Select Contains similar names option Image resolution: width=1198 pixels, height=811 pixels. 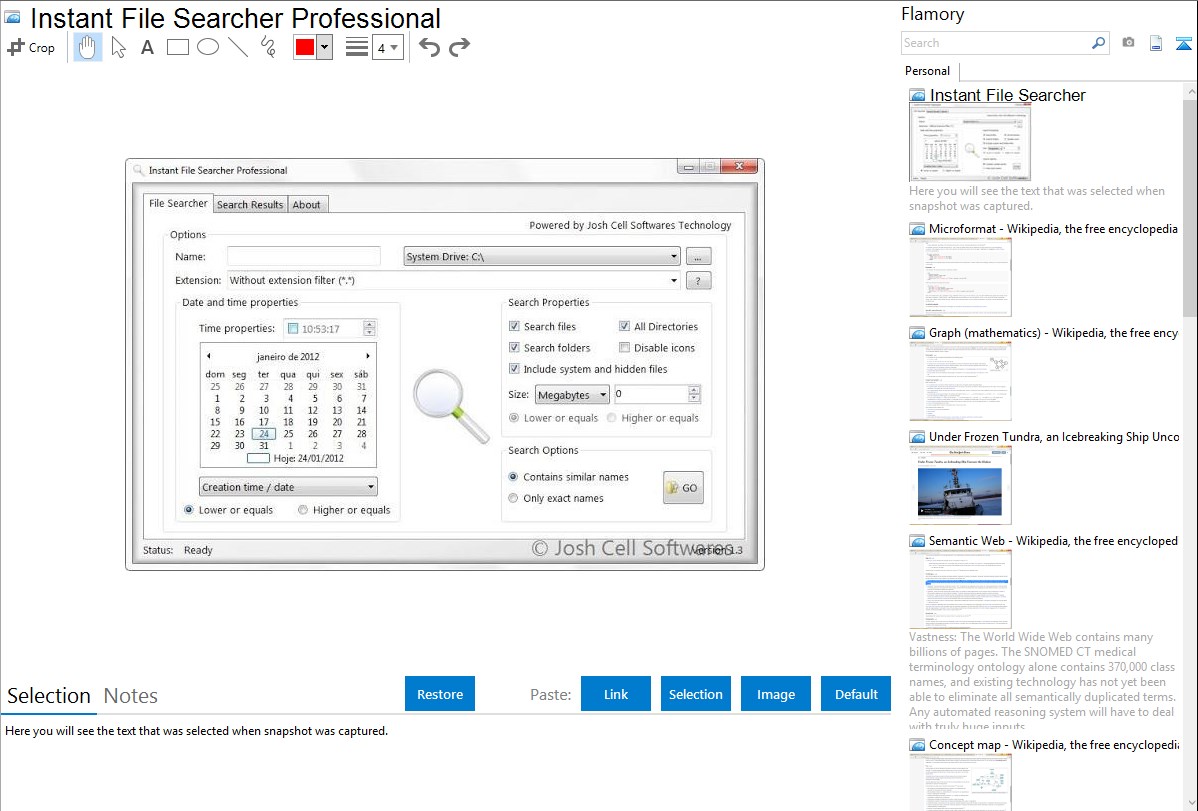click(x=513, y=477)
